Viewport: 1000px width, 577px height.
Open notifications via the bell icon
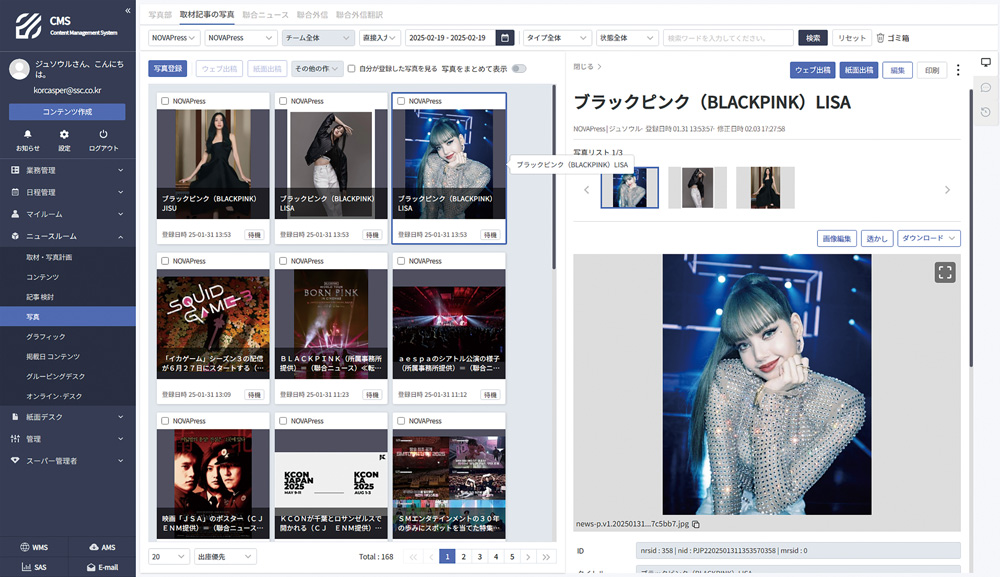[27, 135]
